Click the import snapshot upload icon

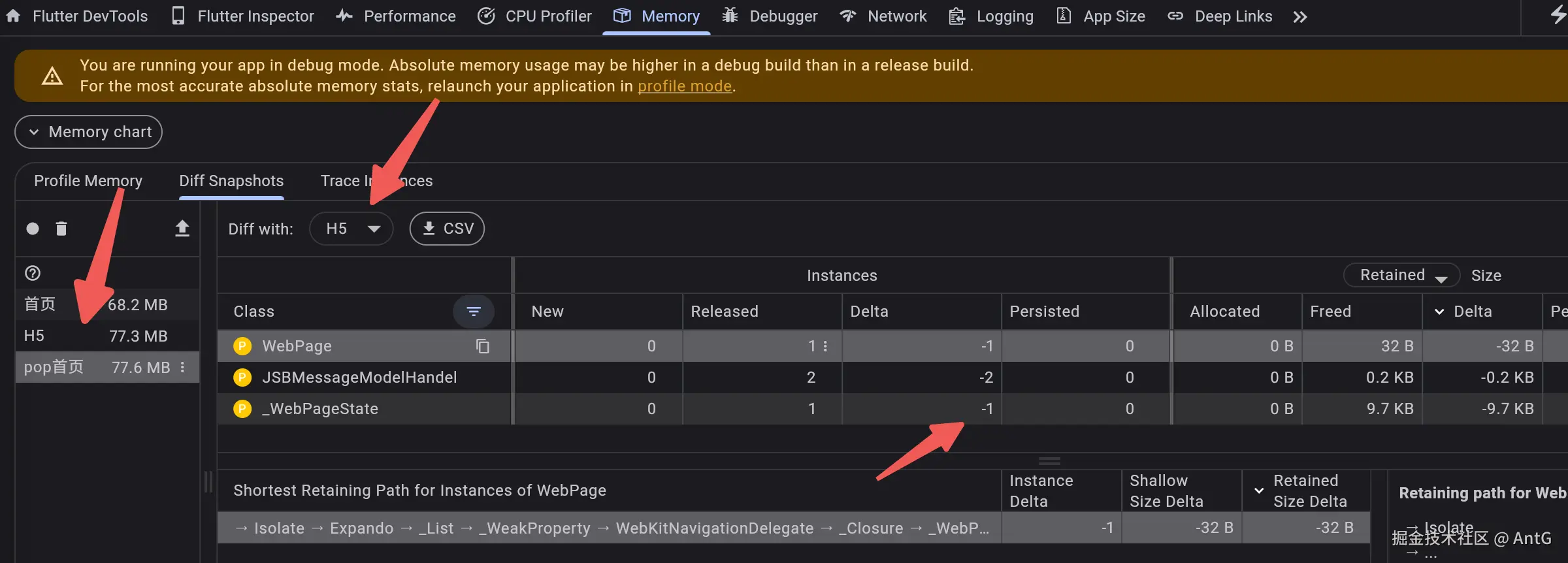pyautogui.click(x=182, y=229)
